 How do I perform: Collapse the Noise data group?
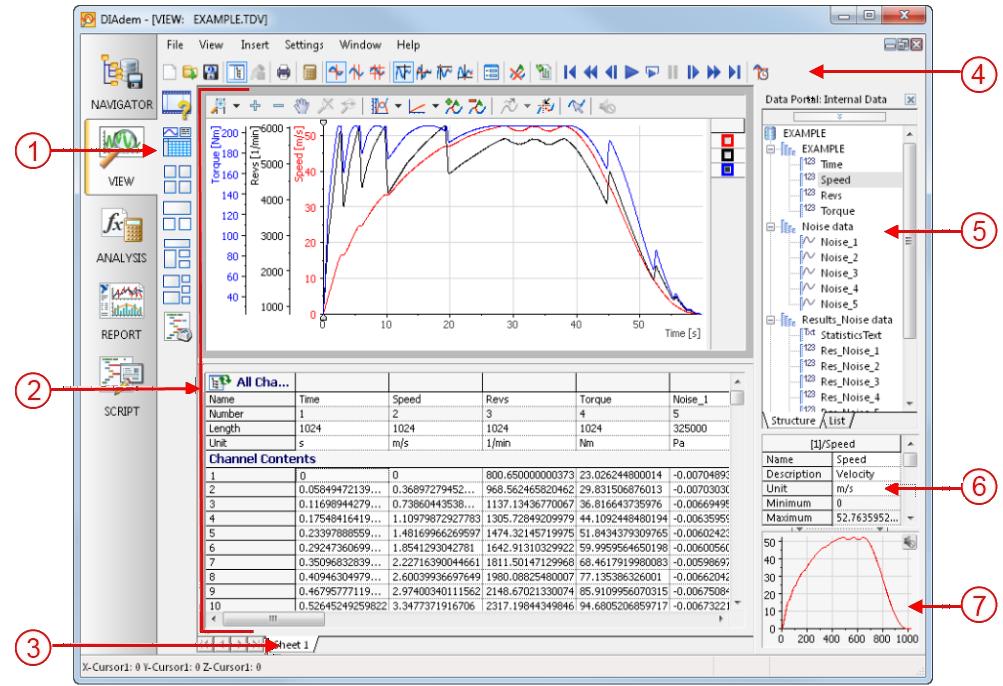coord(771,228)
